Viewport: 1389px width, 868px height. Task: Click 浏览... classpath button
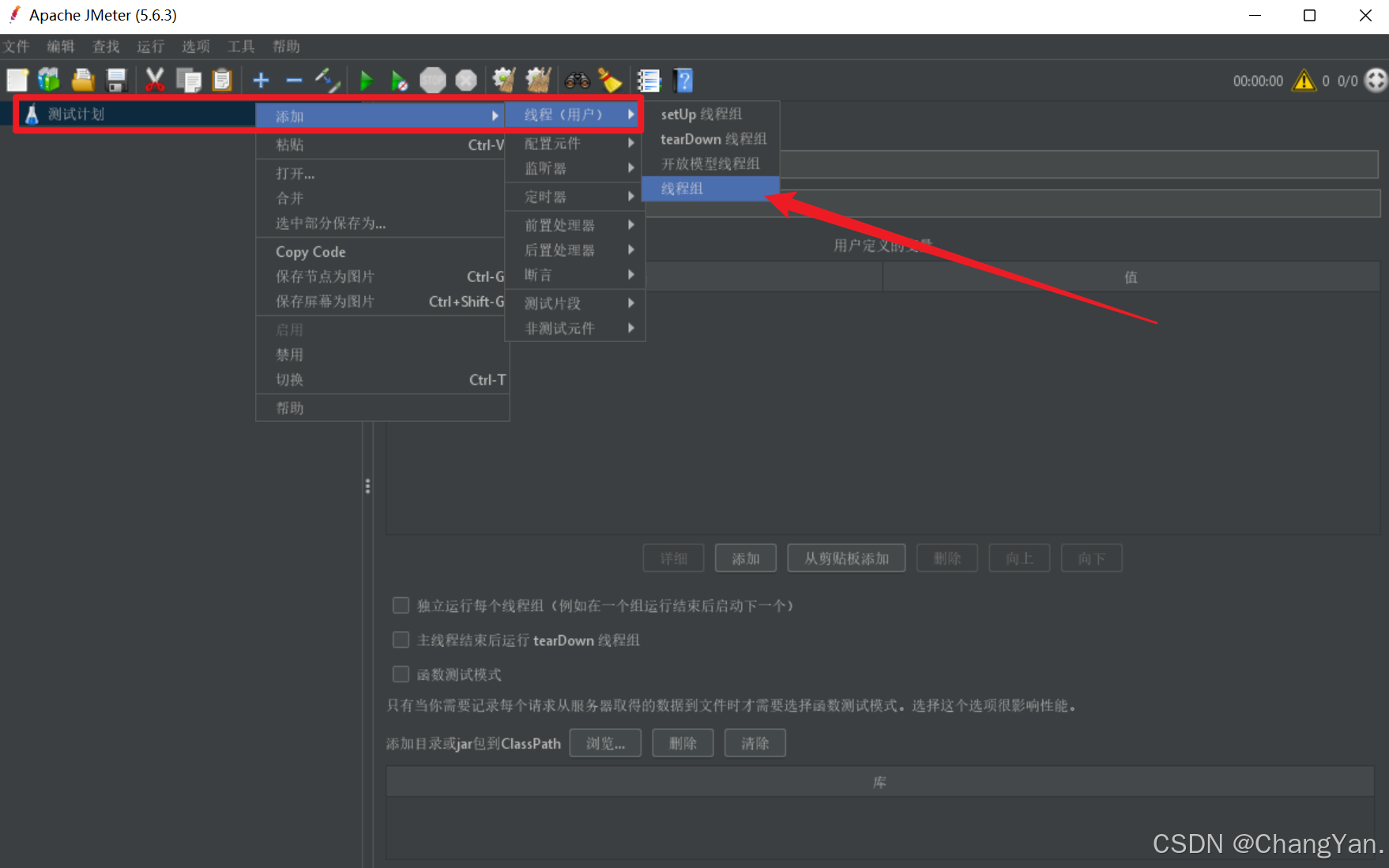coord(605,743)
